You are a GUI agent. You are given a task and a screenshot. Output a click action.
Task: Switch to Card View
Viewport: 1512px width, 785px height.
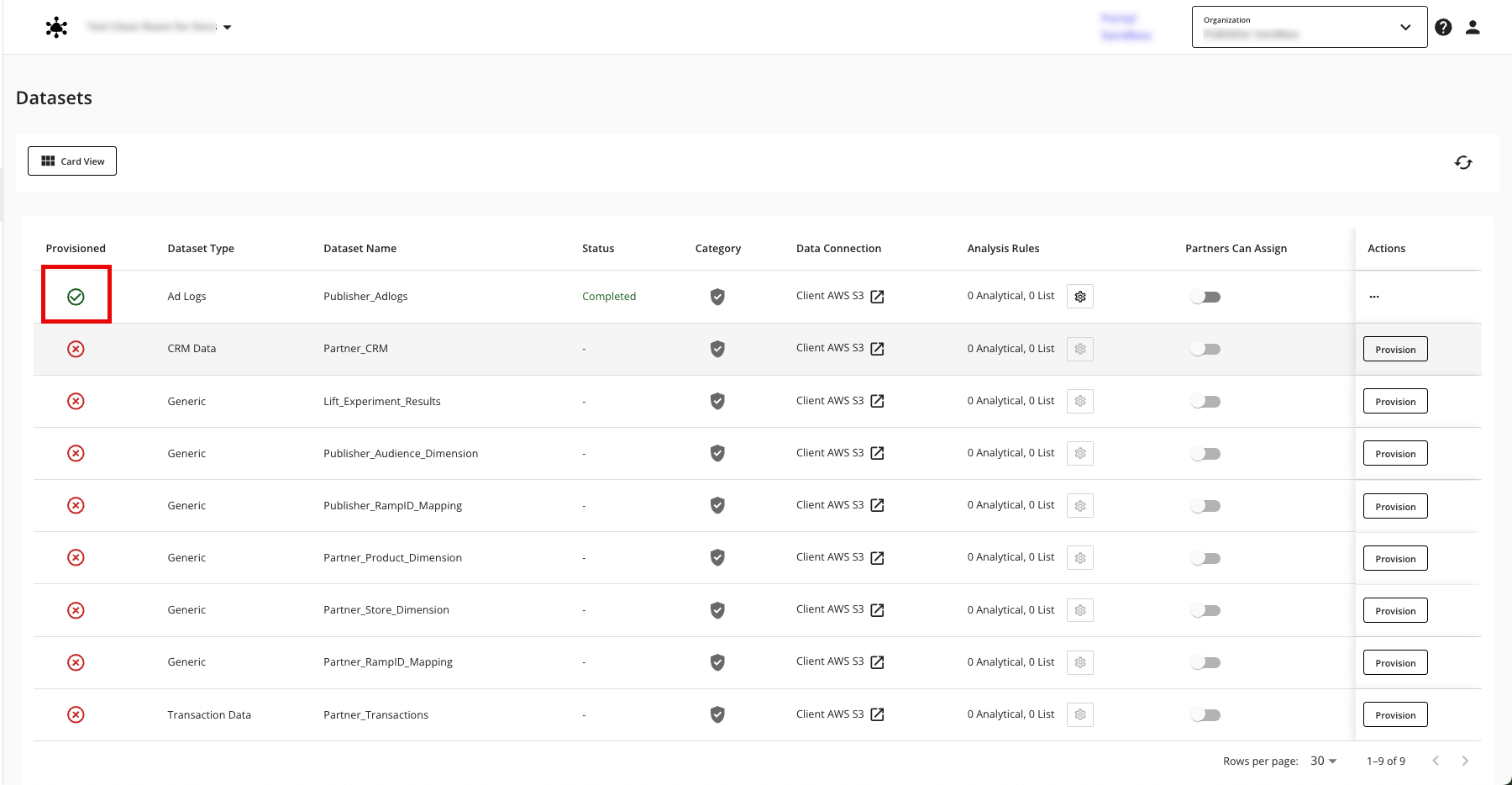coord(72,161)
